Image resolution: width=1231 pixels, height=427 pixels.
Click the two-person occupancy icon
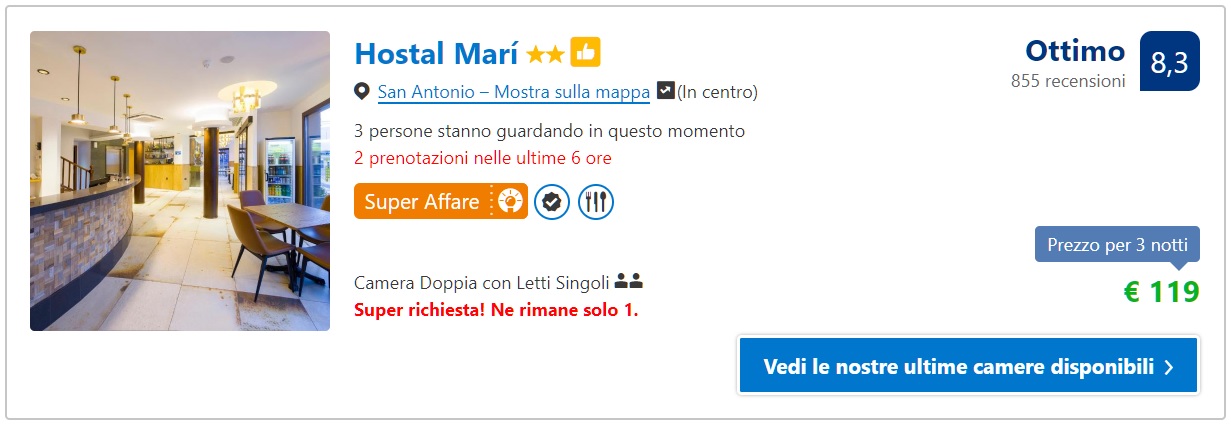click(x=628, y=282)
